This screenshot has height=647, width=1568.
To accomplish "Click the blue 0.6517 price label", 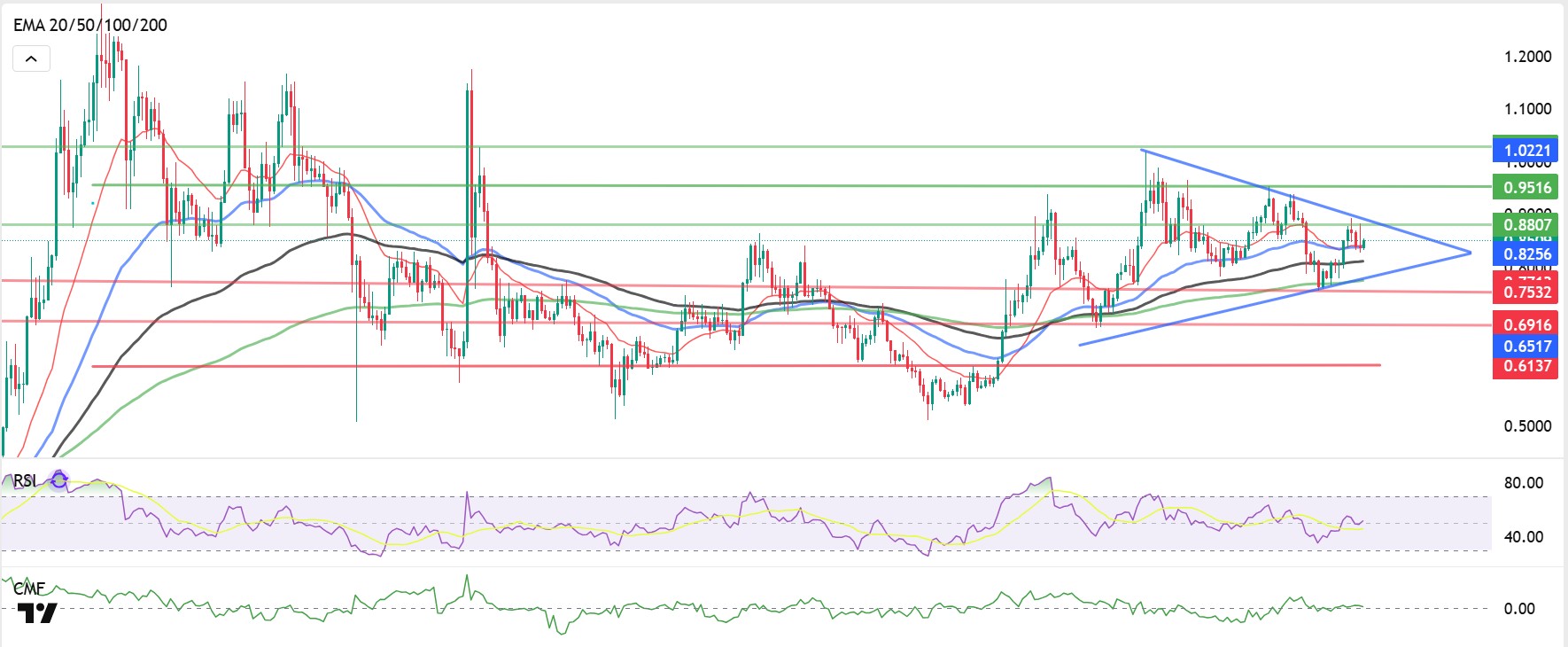I will pos(1525,346).
